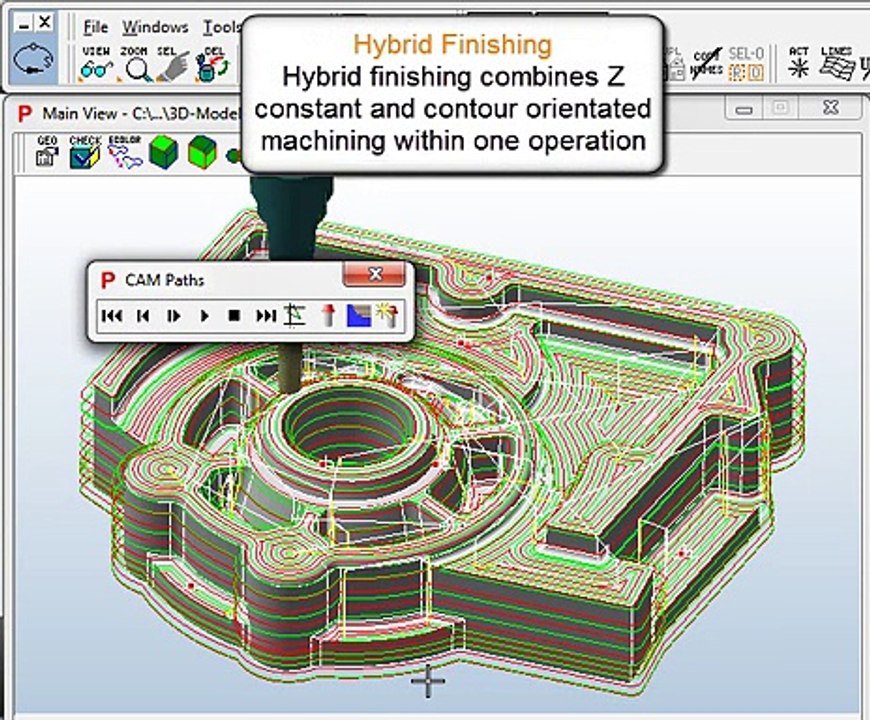Click the CHECK checkmark icon

pyautogui.click(x=85, y=151)
